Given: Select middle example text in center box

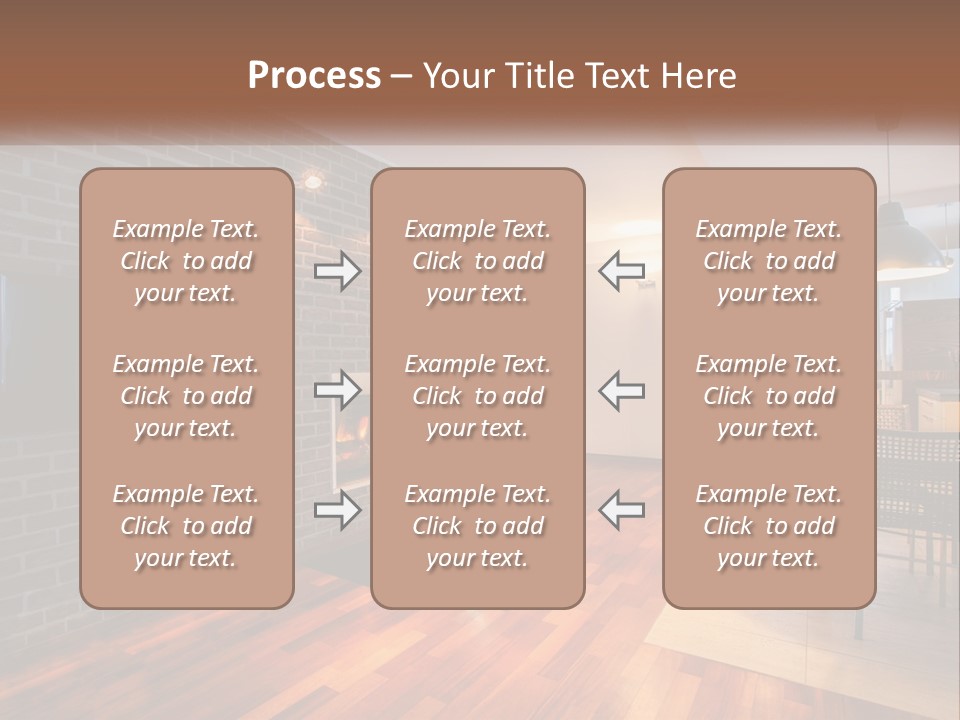Looking at the screenshot, I should [x=478, y=396].
